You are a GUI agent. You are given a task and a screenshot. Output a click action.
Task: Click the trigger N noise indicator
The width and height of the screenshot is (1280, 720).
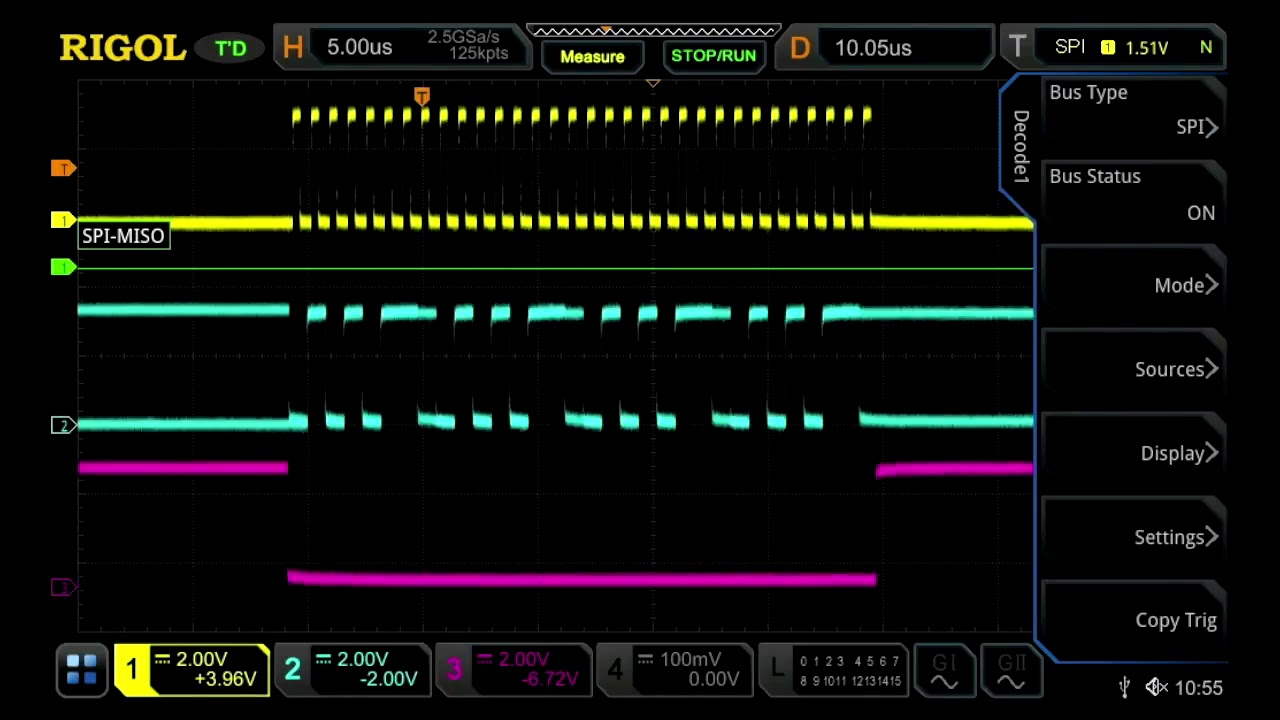[1206, 47]
